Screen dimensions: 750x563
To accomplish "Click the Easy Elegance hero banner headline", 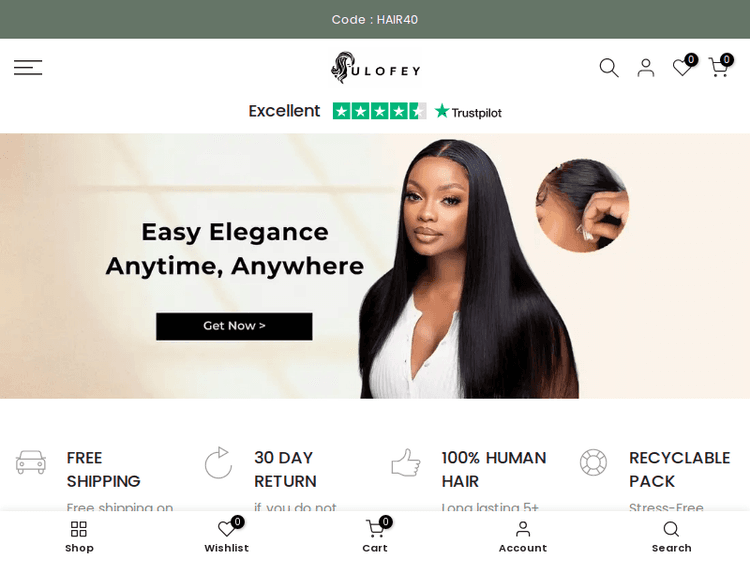I will point(234,249).
